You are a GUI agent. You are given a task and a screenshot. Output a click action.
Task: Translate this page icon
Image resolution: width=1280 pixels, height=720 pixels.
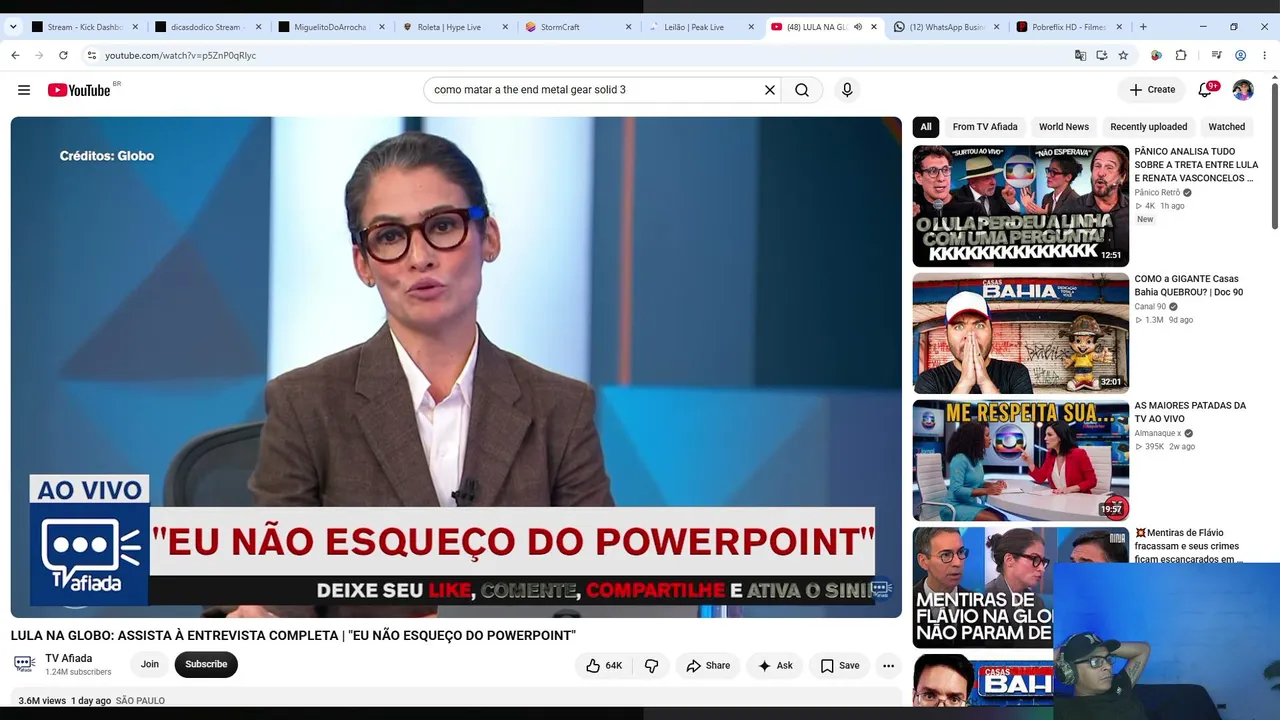pos(1080,55)
